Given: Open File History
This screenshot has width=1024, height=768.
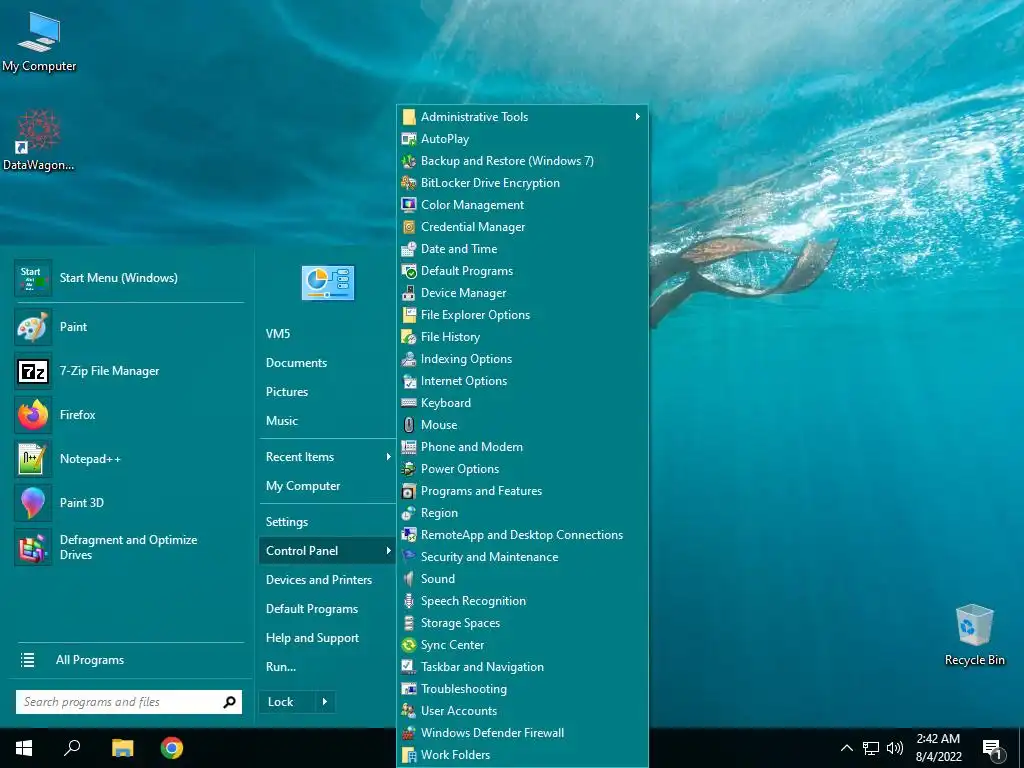Looking at the screenshot, I should tap(522, 337).
